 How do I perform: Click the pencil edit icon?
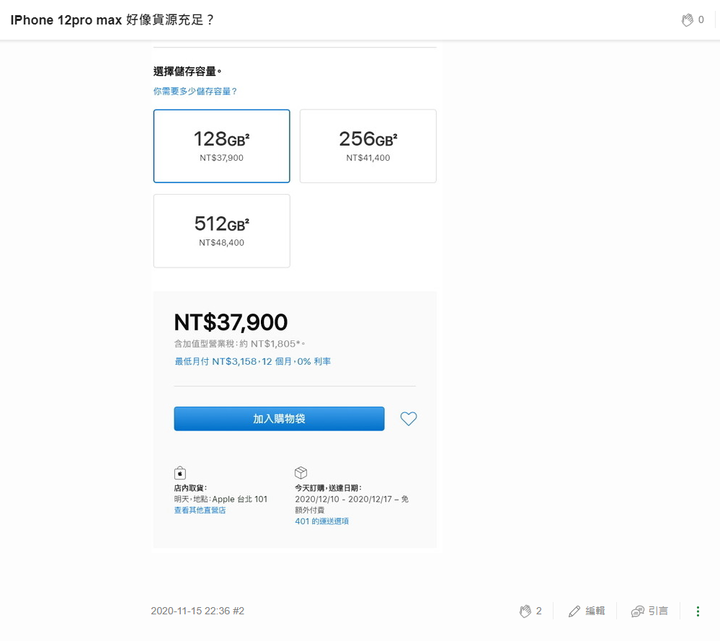pos(574,611)
